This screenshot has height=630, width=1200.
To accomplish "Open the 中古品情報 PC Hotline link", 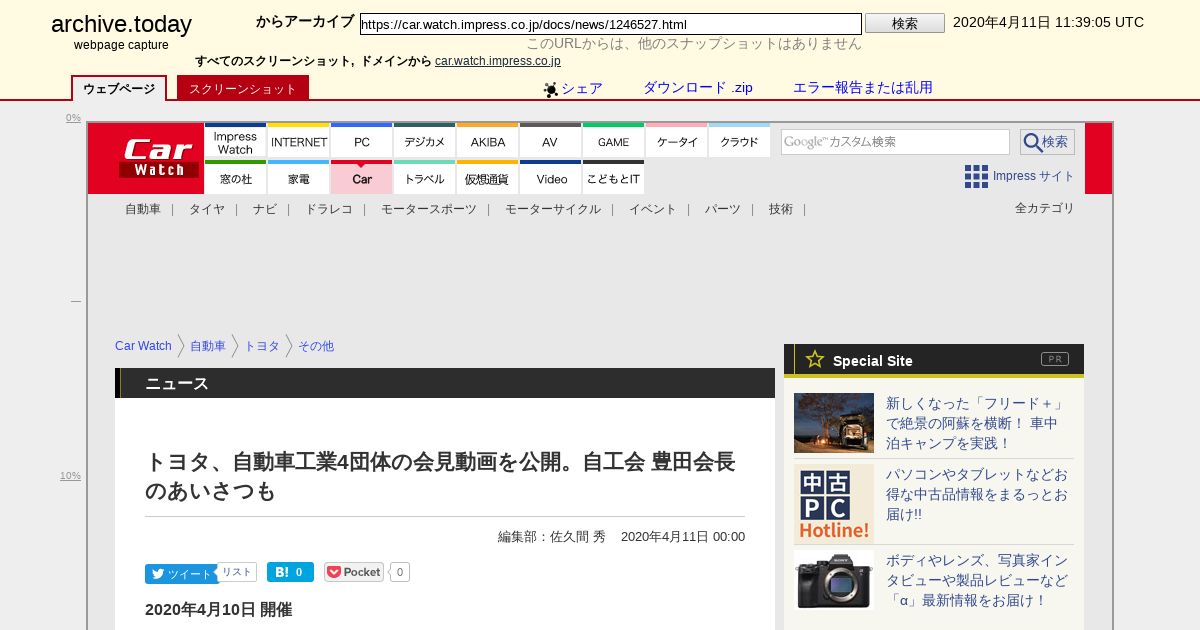I will click(977, 494).
